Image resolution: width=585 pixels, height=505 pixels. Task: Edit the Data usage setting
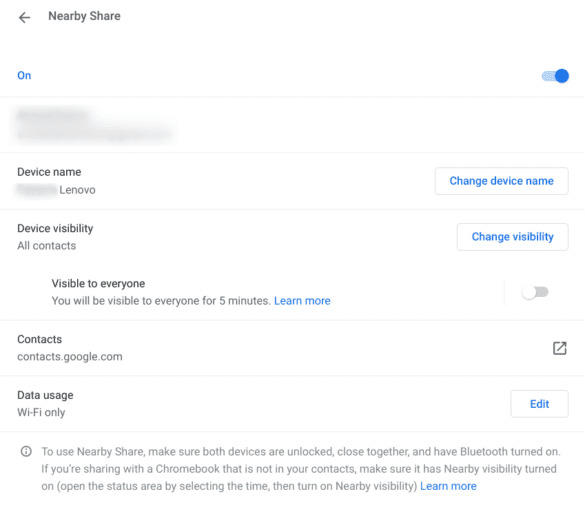click(x=539, y=404)
